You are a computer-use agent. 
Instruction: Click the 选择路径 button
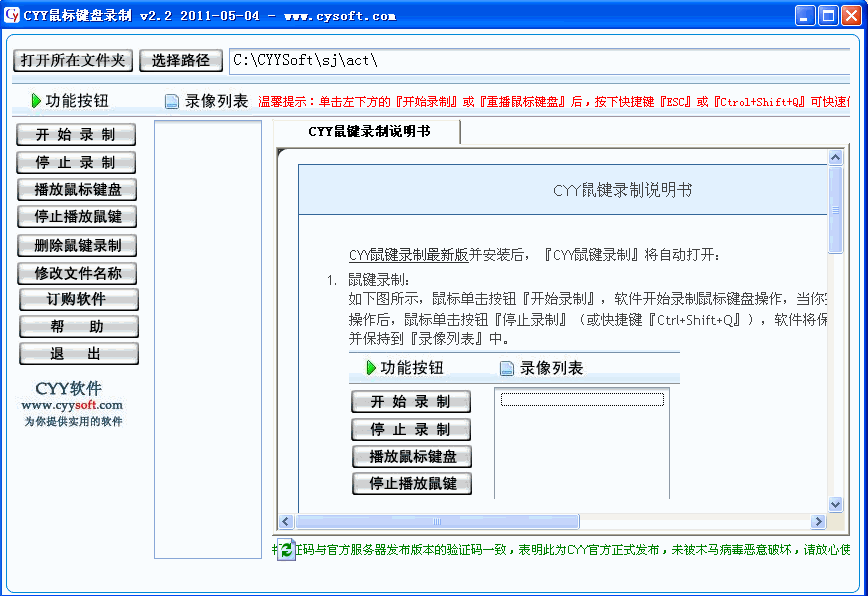181,60
